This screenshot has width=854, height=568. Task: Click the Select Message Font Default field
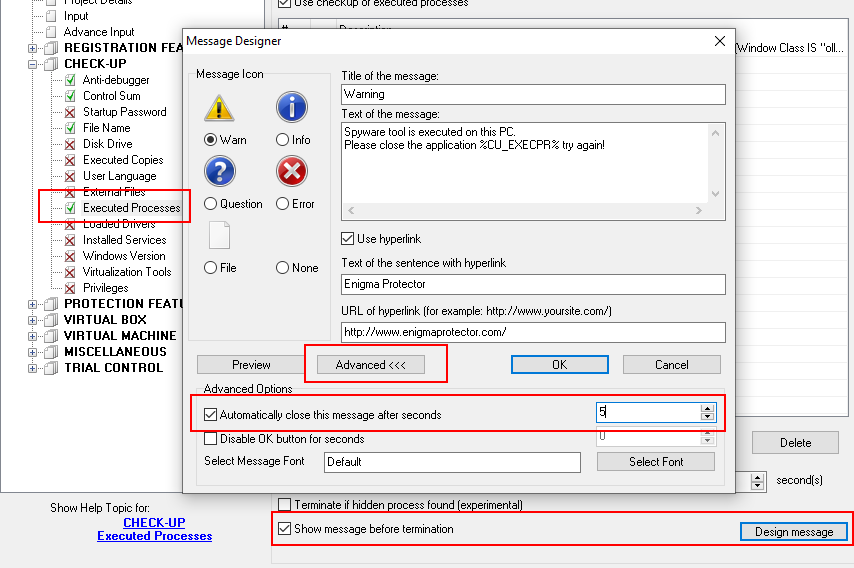tap(452, 462)
